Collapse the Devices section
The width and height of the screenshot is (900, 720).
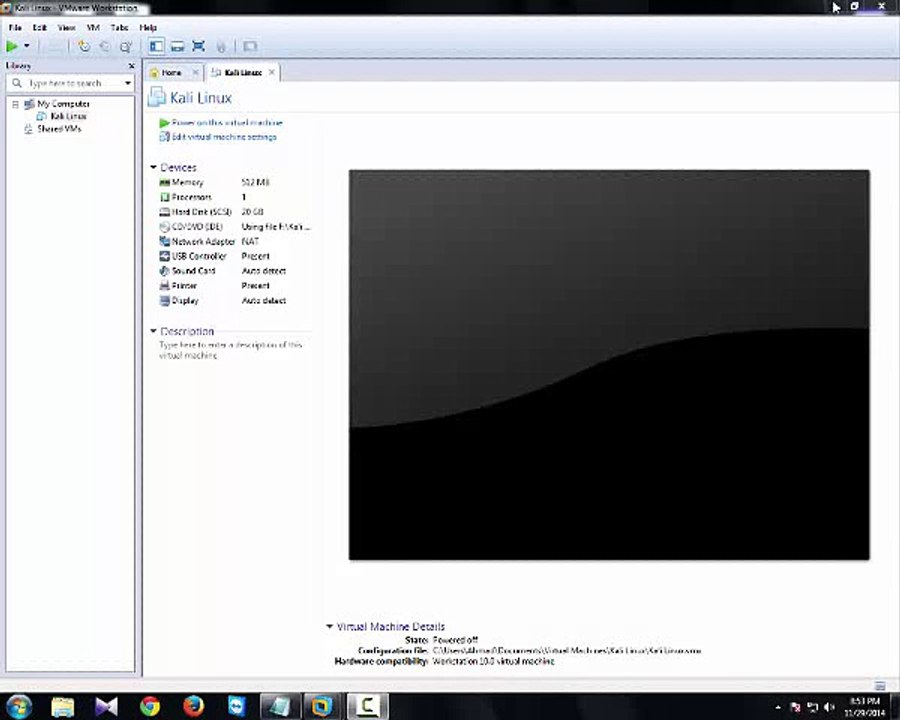(153, 167)
